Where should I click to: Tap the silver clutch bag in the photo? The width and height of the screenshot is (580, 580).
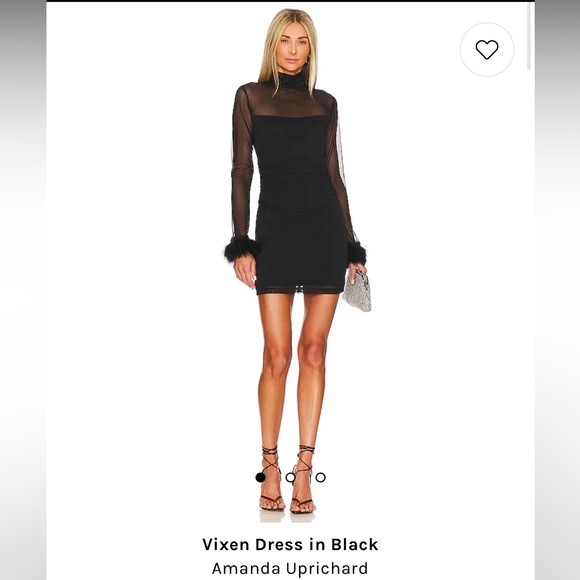(x=357, y=291)
